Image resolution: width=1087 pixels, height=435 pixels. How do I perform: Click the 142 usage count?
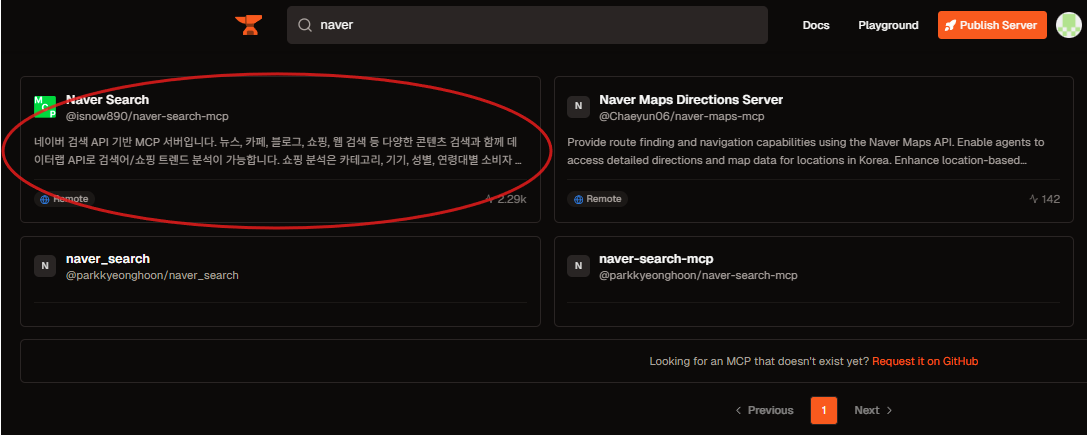tap(1051, 199)
